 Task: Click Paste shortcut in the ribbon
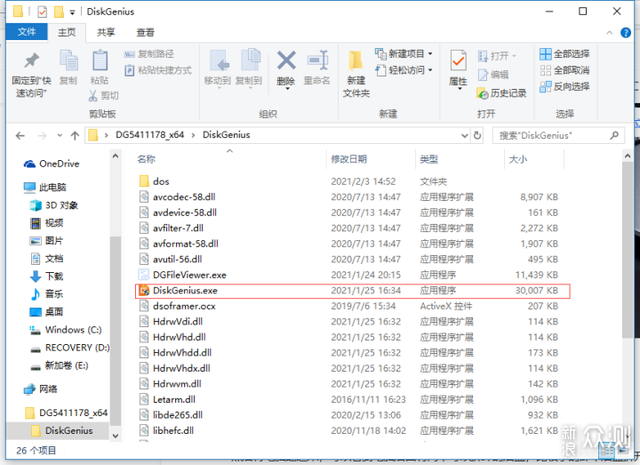coord(158,70)
